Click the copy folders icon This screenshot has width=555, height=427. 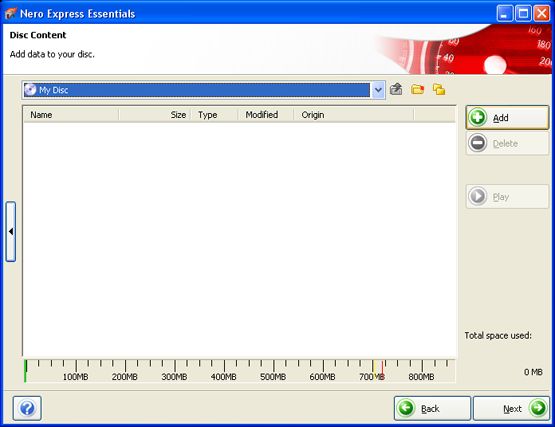coord(439,89)
